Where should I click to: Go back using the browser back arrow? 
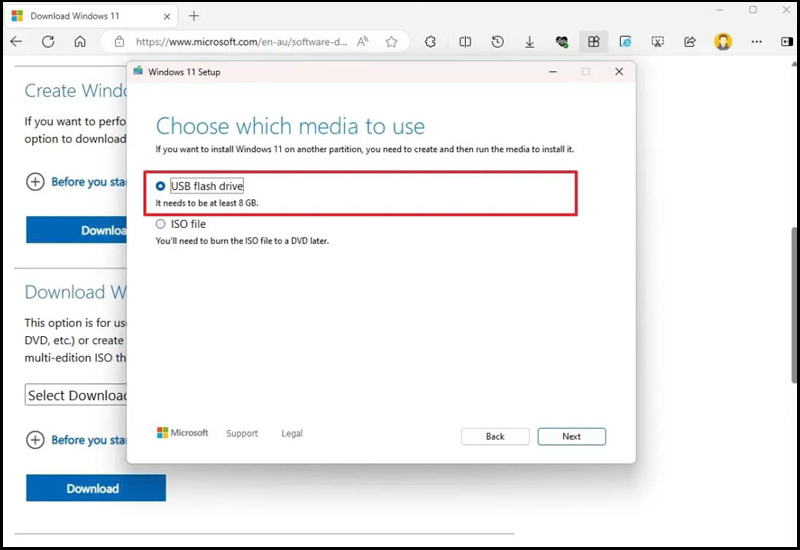point(16,42)
